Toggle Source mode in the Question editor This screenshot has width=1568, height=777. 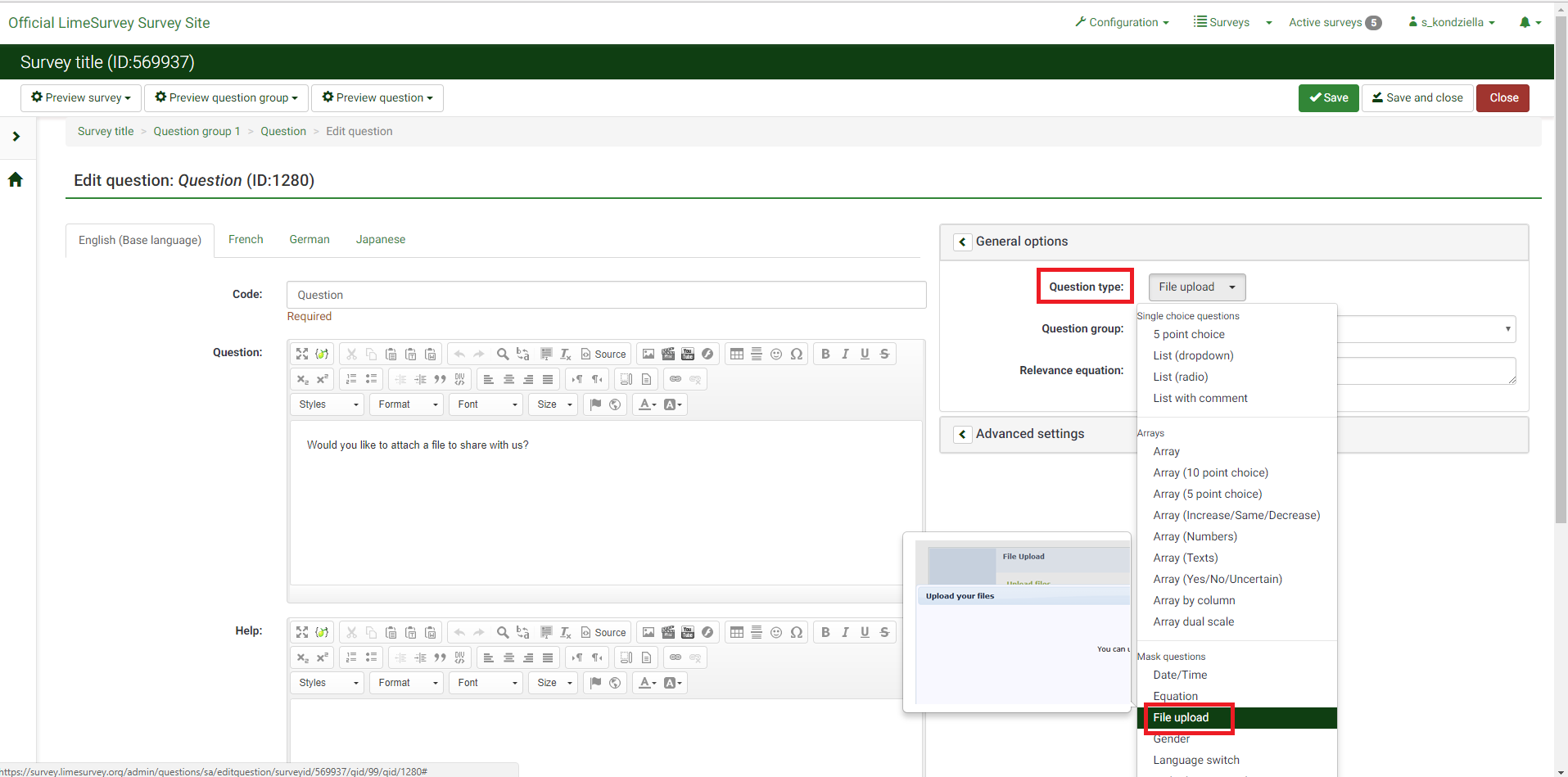(603, 354)
